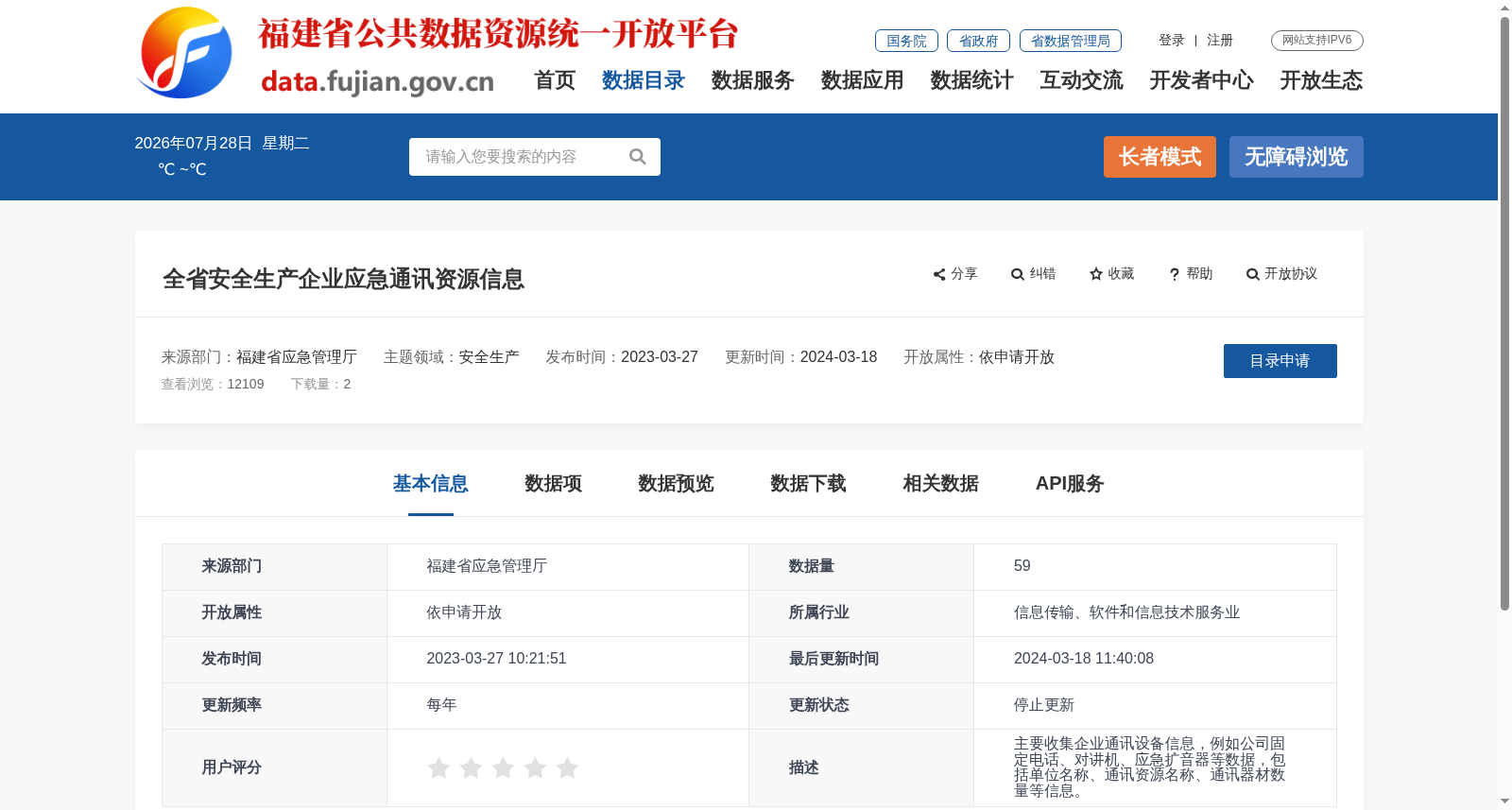The image size is (1512, 810).
Task: Open 数据统计 navigation item
Action: pos(972,80)
